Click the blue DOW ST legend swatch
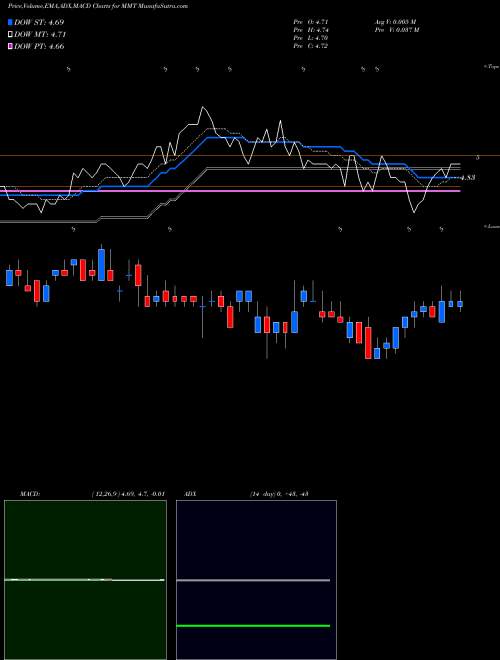Image resolution: width=500 pixels, height=660 pixels. (x=10, y=22)
